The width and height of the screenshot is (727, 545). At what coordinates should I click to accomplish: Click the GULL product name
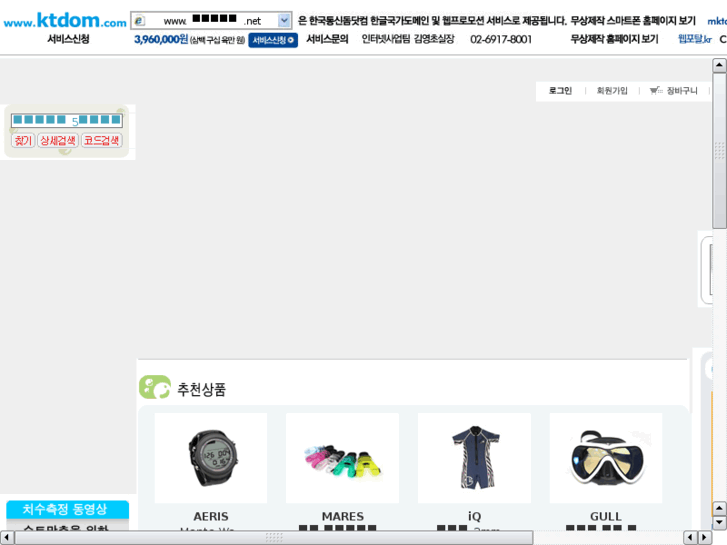coord(606,516)
